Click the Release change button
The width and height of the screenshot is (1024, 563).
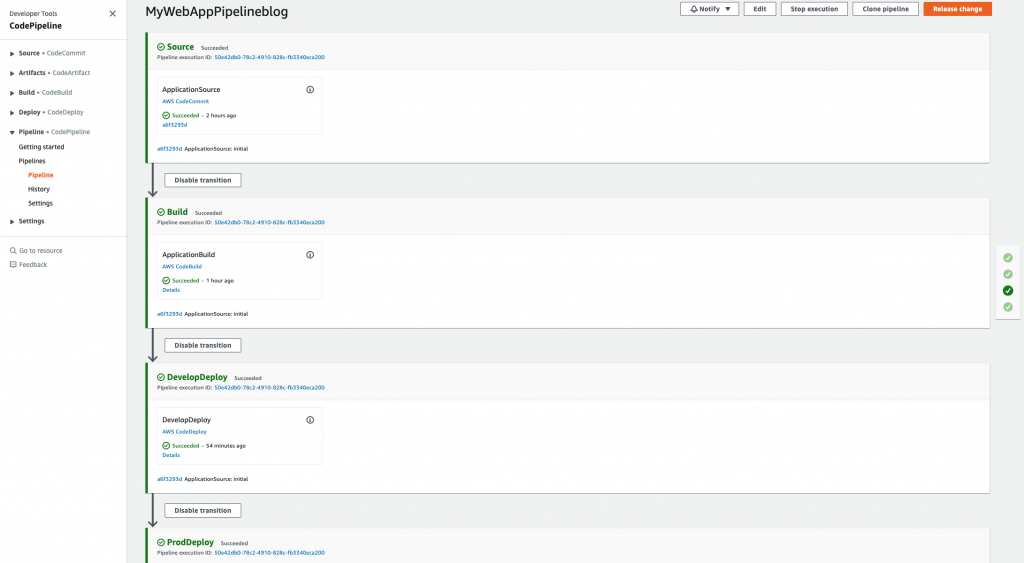(957, 9)
